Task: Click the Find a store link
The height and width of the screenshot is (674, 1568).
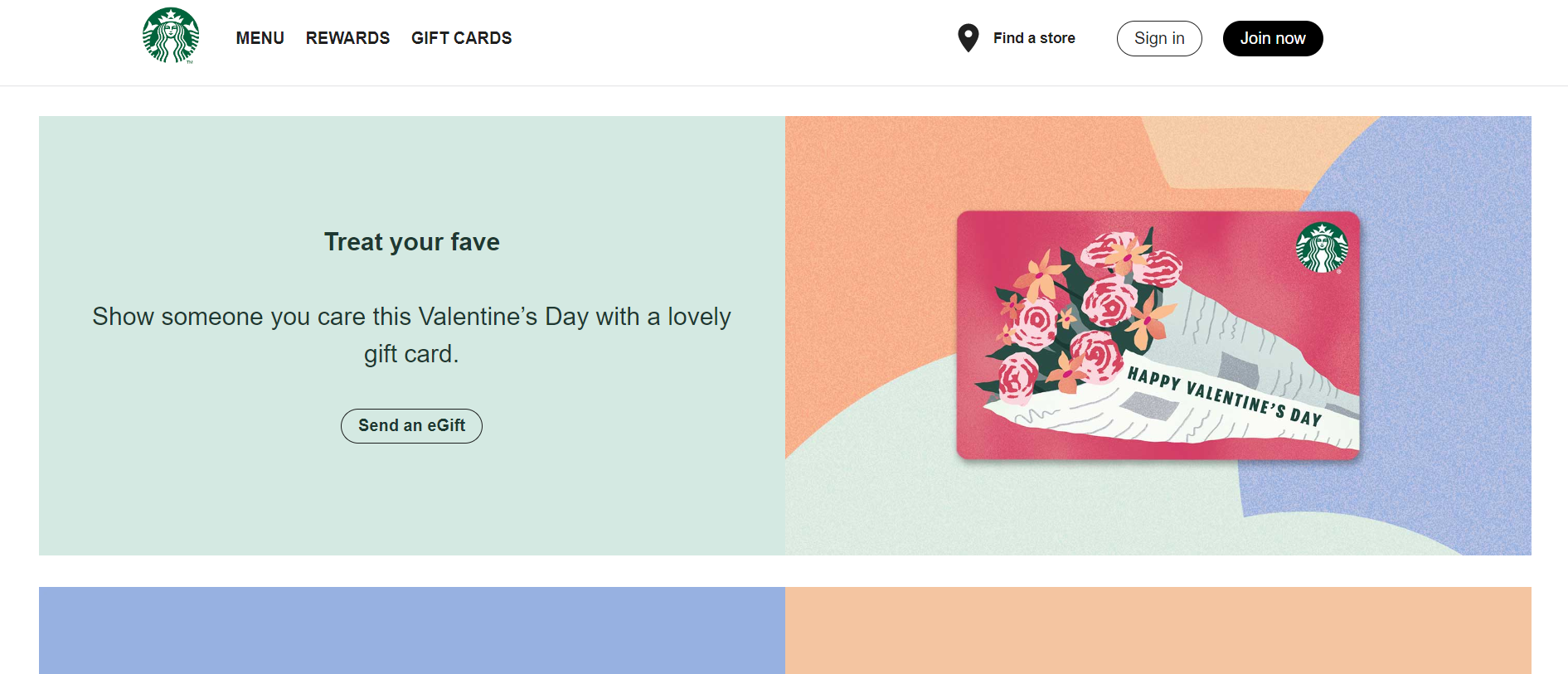Action: (x=1034, y=38)
